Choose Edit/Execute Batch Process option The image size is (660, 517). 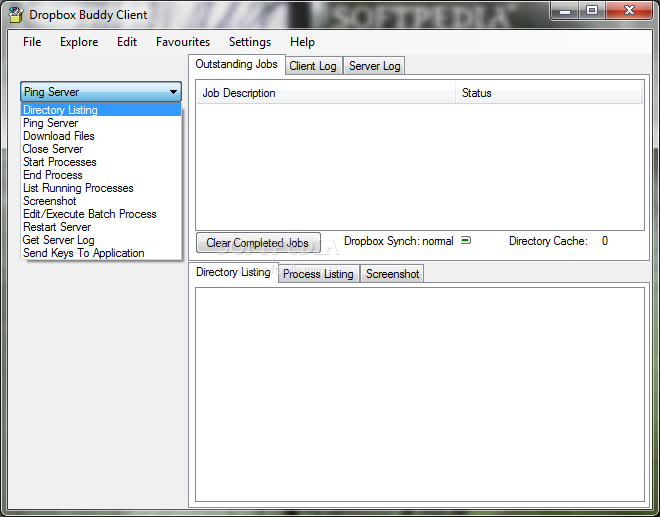pyautogui.click(x=101, y=214)
